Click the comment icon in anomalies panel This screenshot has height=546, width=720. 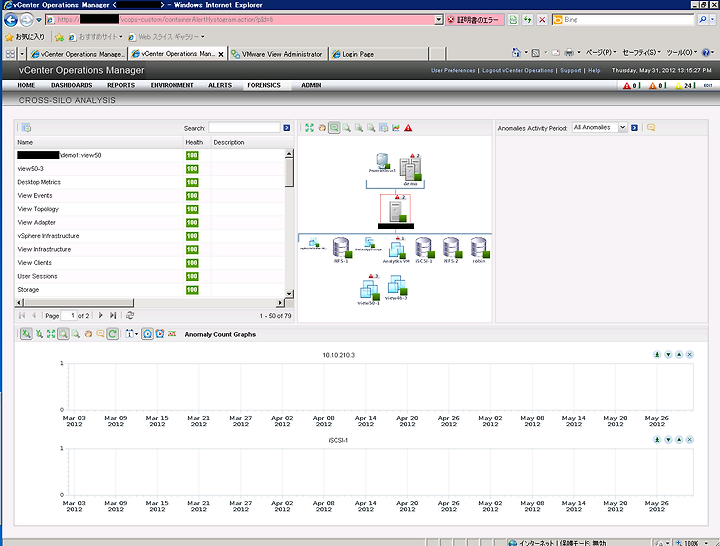tap(651, 128)
